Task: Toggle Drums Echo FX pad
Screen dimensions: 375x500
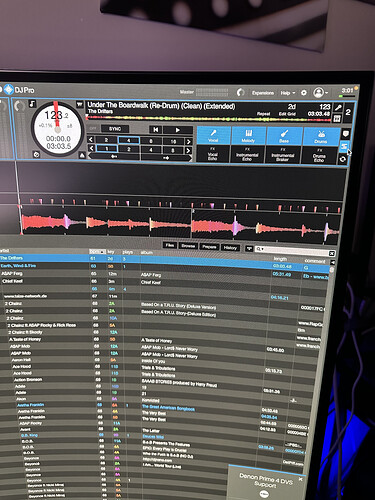Action: [x=319, y=155]
